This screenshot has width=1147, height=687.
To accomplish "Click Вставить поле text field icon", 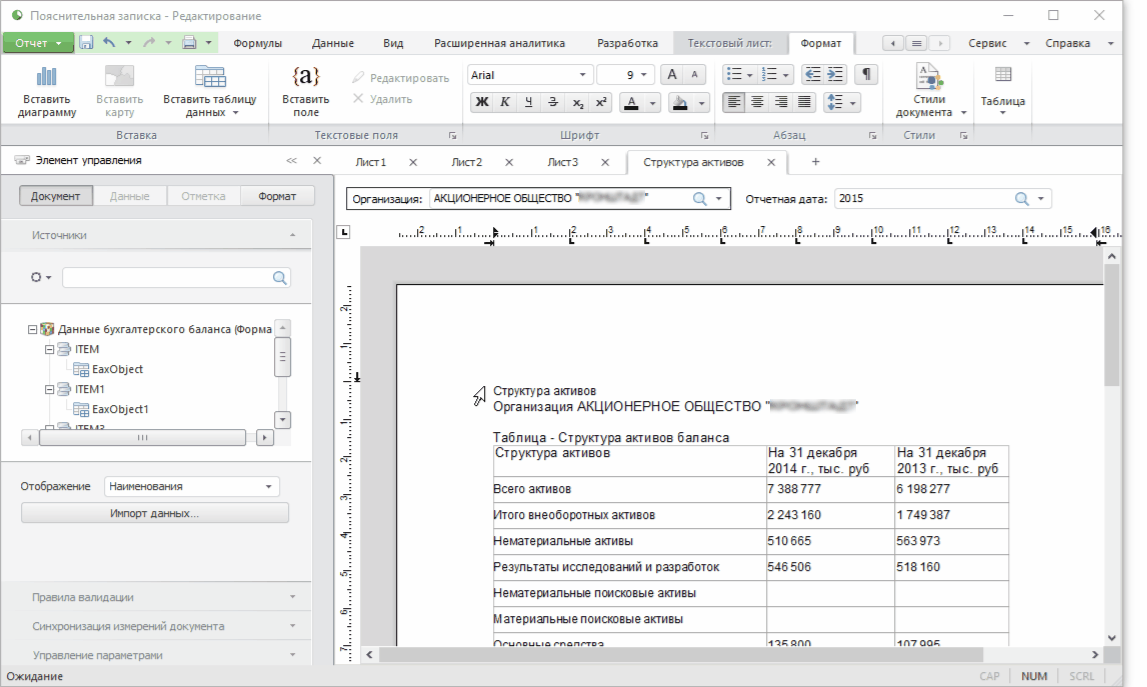I will 305,77.
